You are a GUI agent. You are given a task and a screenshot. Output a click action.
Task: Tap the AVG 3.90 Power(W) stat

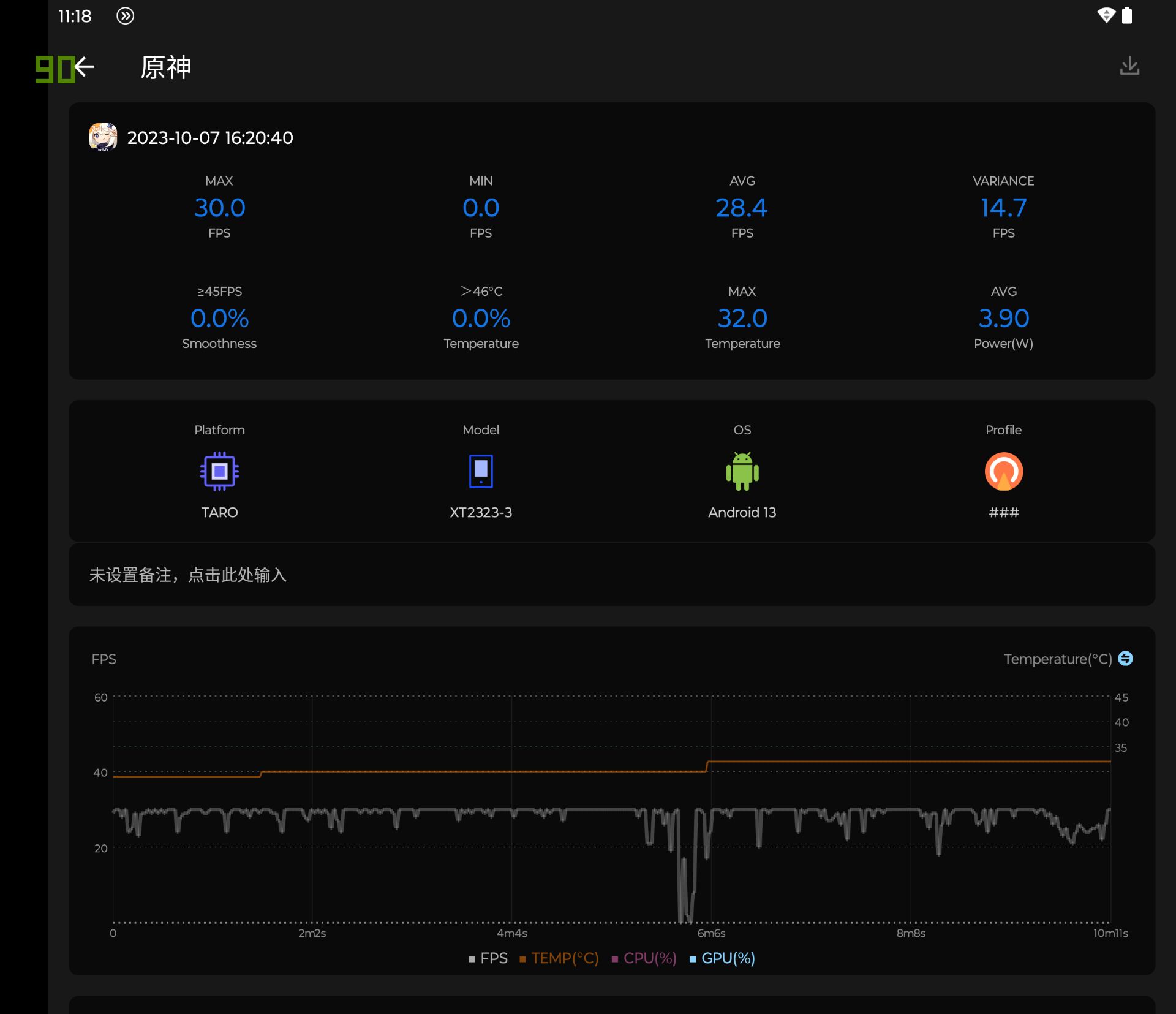tap(1003, 318)
